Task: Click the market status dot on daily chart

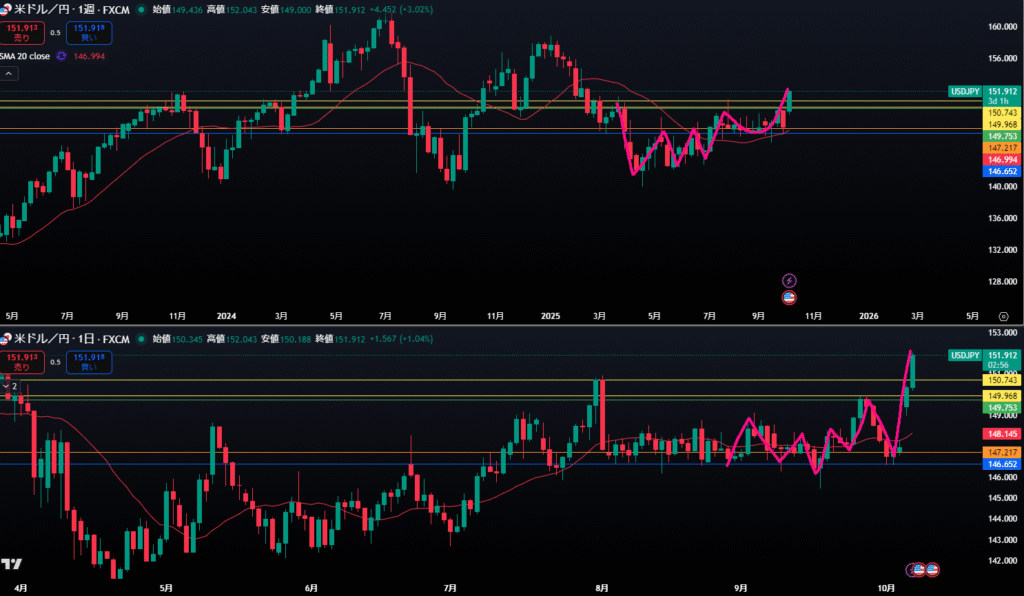Action: 139,339
